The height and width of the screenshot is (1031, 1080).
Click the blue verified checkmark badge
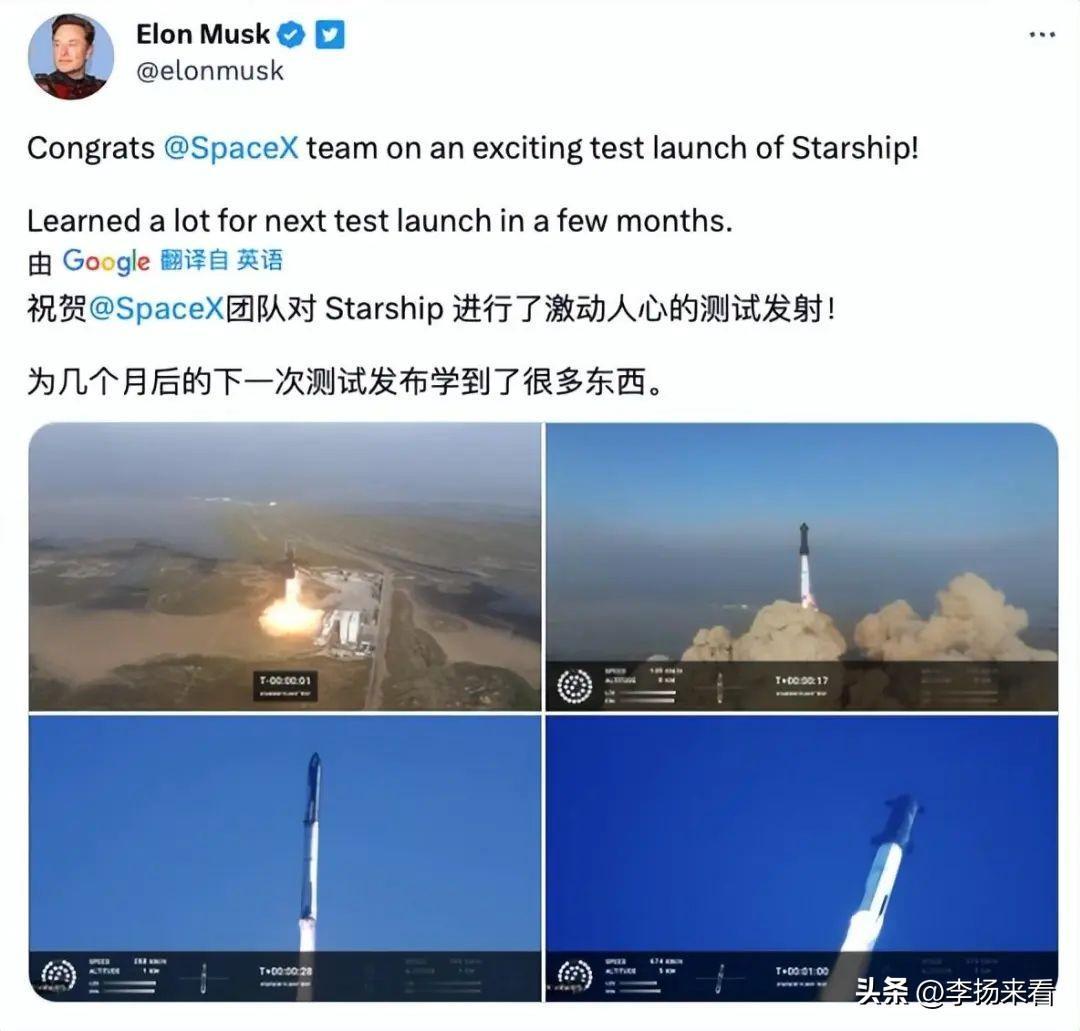pos(291,34)
